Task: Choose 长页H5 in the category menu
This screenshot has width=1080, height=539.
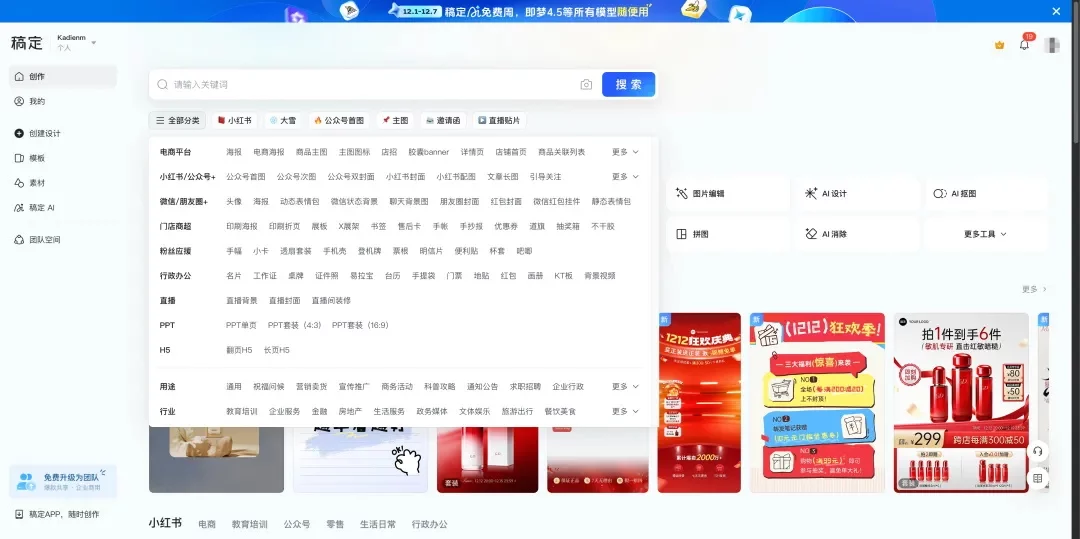Action: [277, 350]
